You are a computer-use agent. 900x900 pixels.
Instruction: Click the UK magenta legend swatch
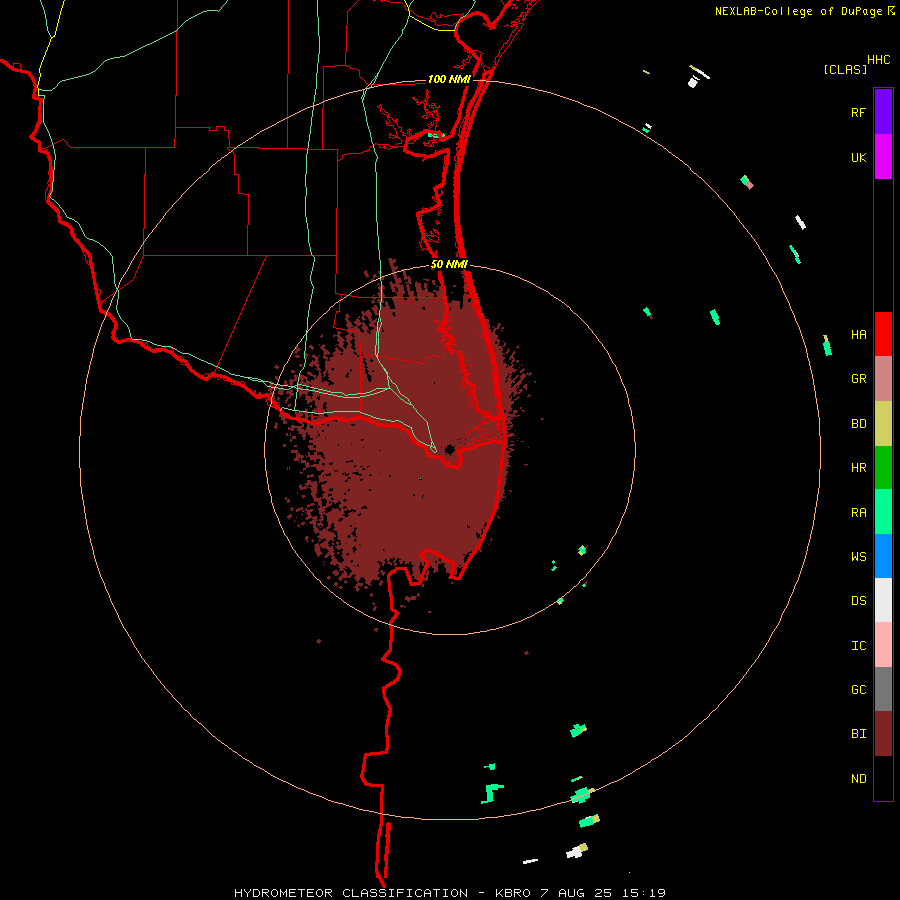click(883, 157)
